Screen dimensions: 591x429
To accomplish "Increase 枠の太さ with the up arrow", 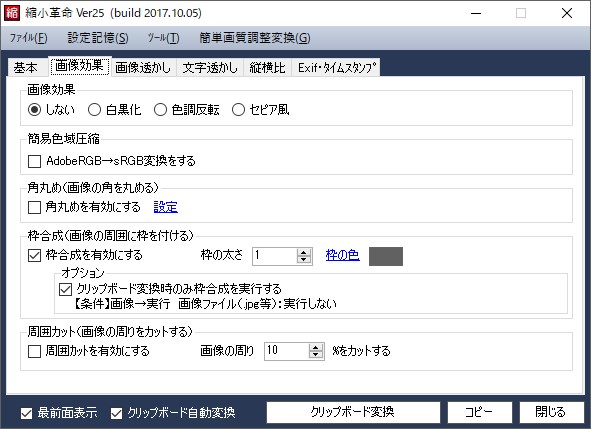I will click(304, 252).
